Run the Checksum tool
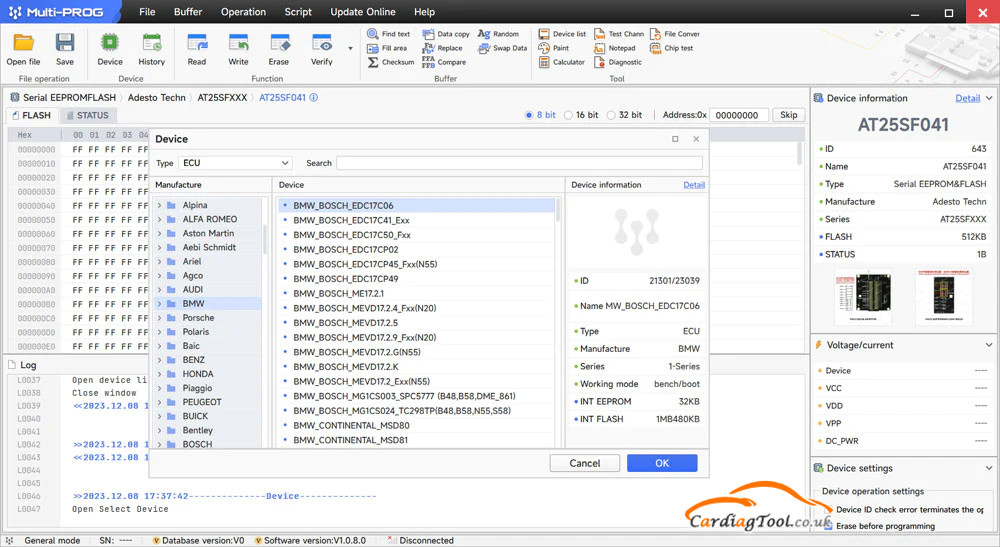 coord(390,62)
